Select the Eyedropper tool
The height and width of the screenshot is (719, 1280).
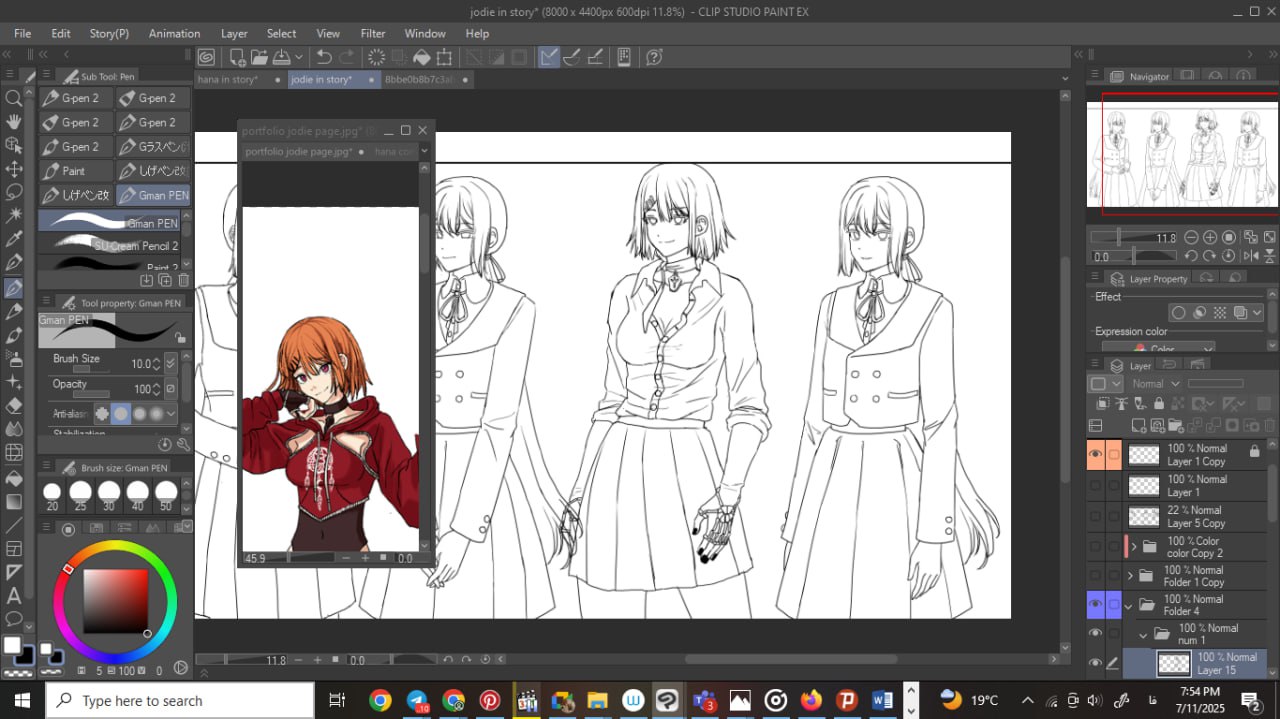14,239
